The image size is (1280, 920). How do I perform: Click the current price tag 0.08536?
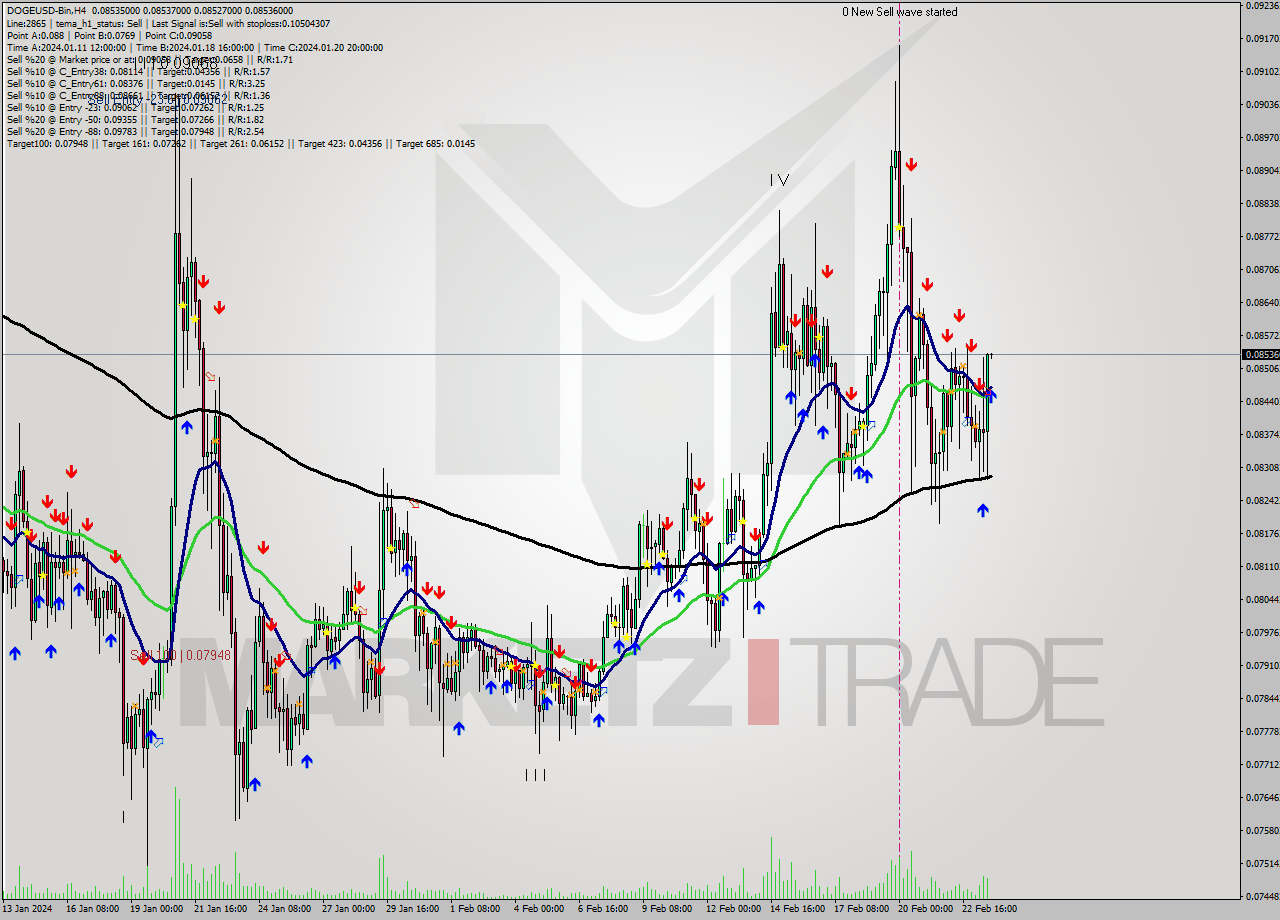1260,354
